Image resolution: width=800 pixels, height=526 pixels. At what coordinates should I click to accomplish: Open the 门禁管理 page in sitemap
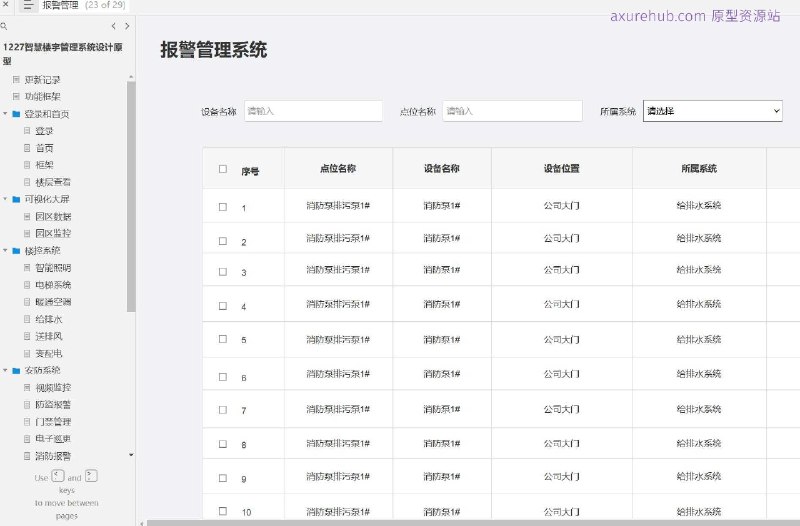pyautogui.click(x=53, y=421)
